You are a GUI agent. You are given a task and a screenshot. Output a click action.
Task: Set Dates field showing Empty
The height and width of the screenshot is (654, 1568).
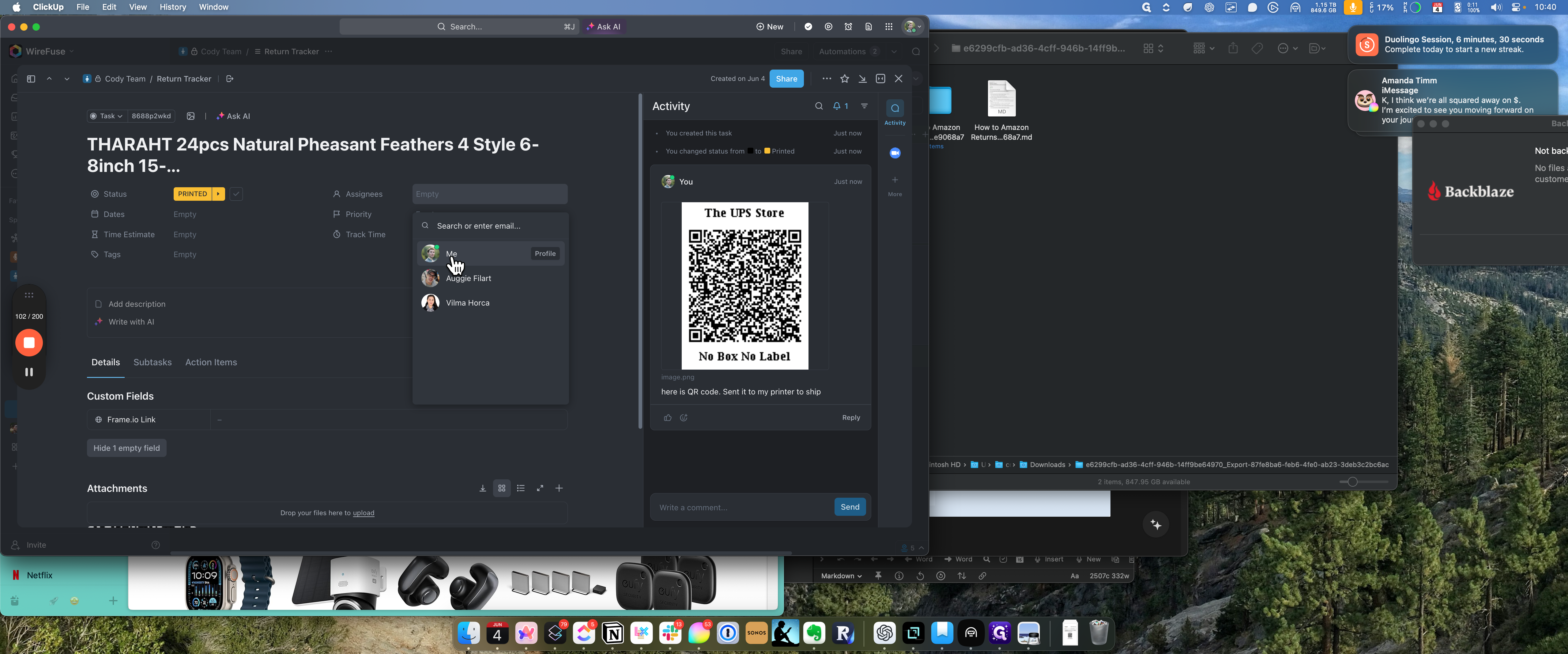click(x=185, y=214)
